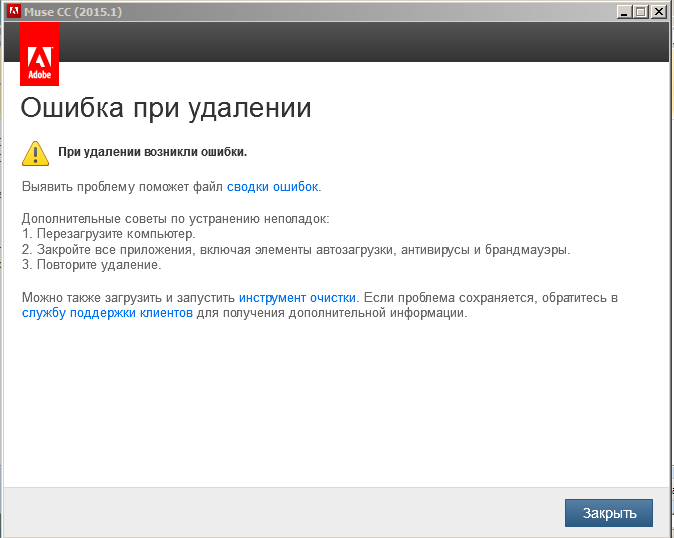The width and height of the screenshot is (674, 538).
Task: Click the yellow warning triangle icon
Action: point(35,153)
